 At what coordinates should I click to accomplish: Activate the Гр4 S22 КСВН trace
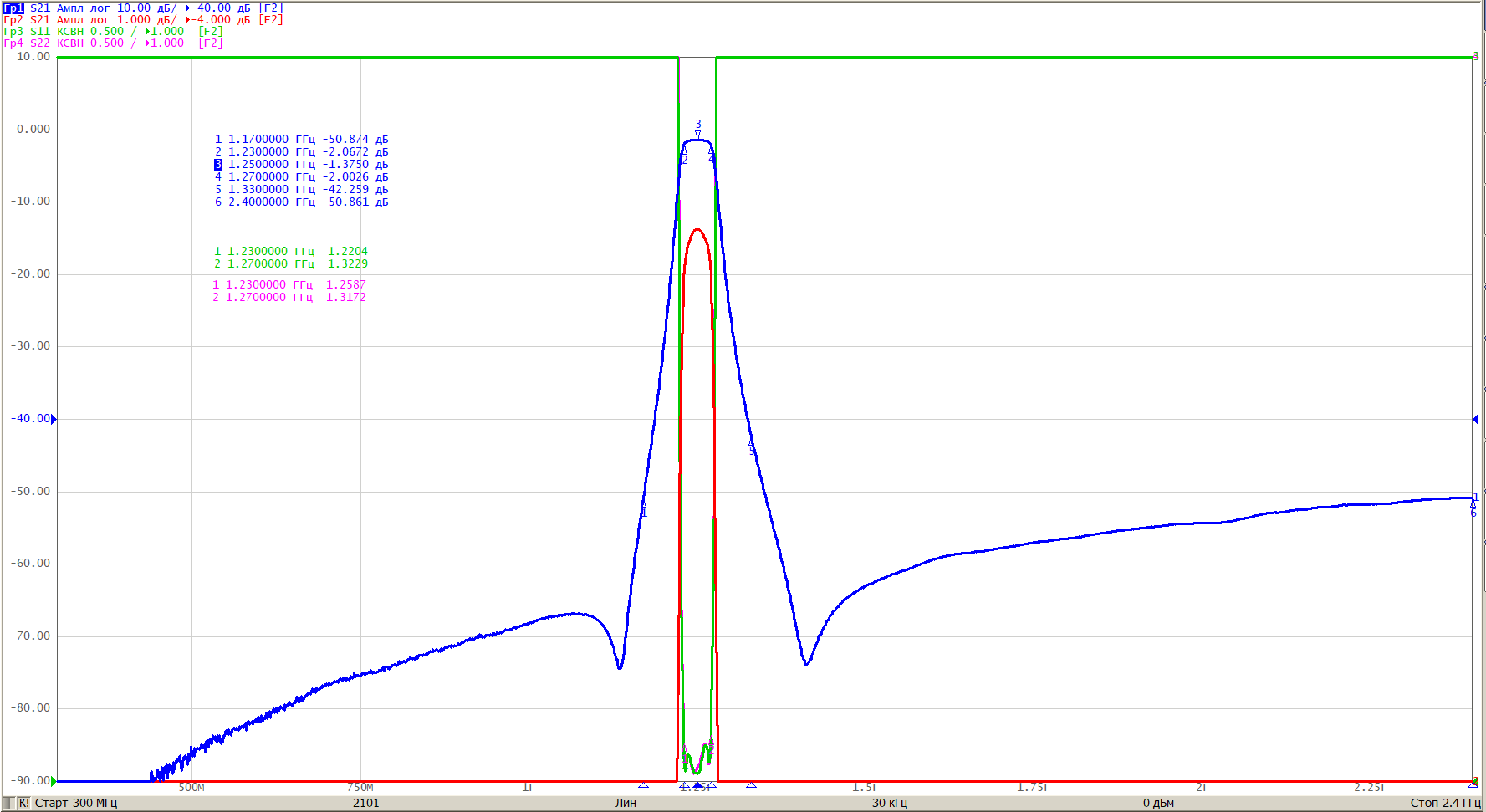tap(113, 43)
